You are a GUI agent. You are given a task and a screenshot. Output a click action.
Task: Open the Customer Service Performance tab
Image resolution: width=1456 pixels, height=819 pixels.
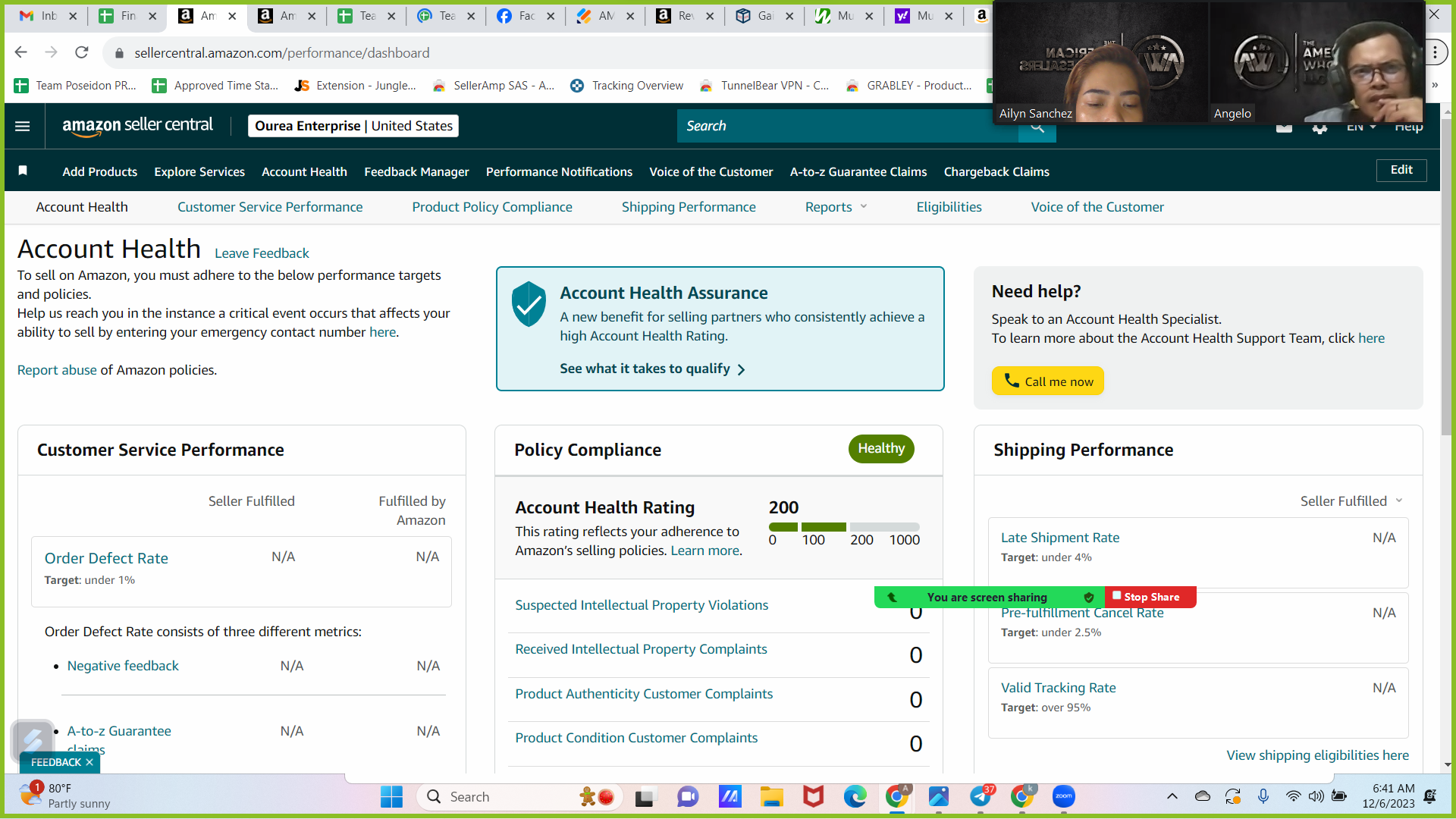pyautogui.click(x=270, y=207)
